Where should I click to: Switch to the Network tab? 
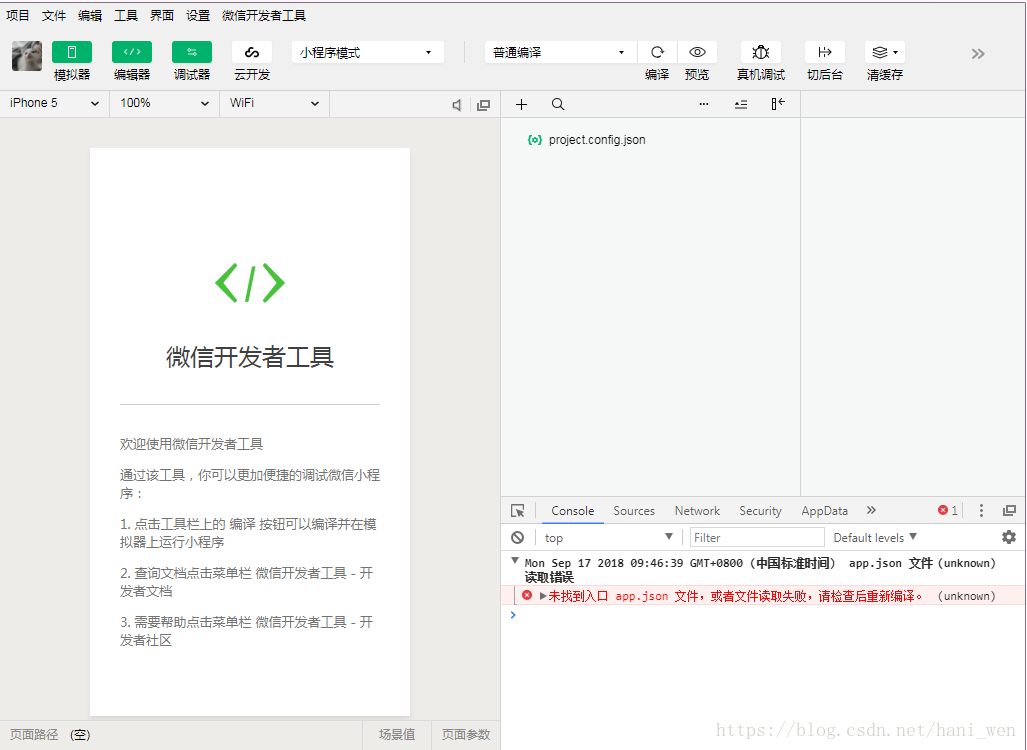(697, 511)
